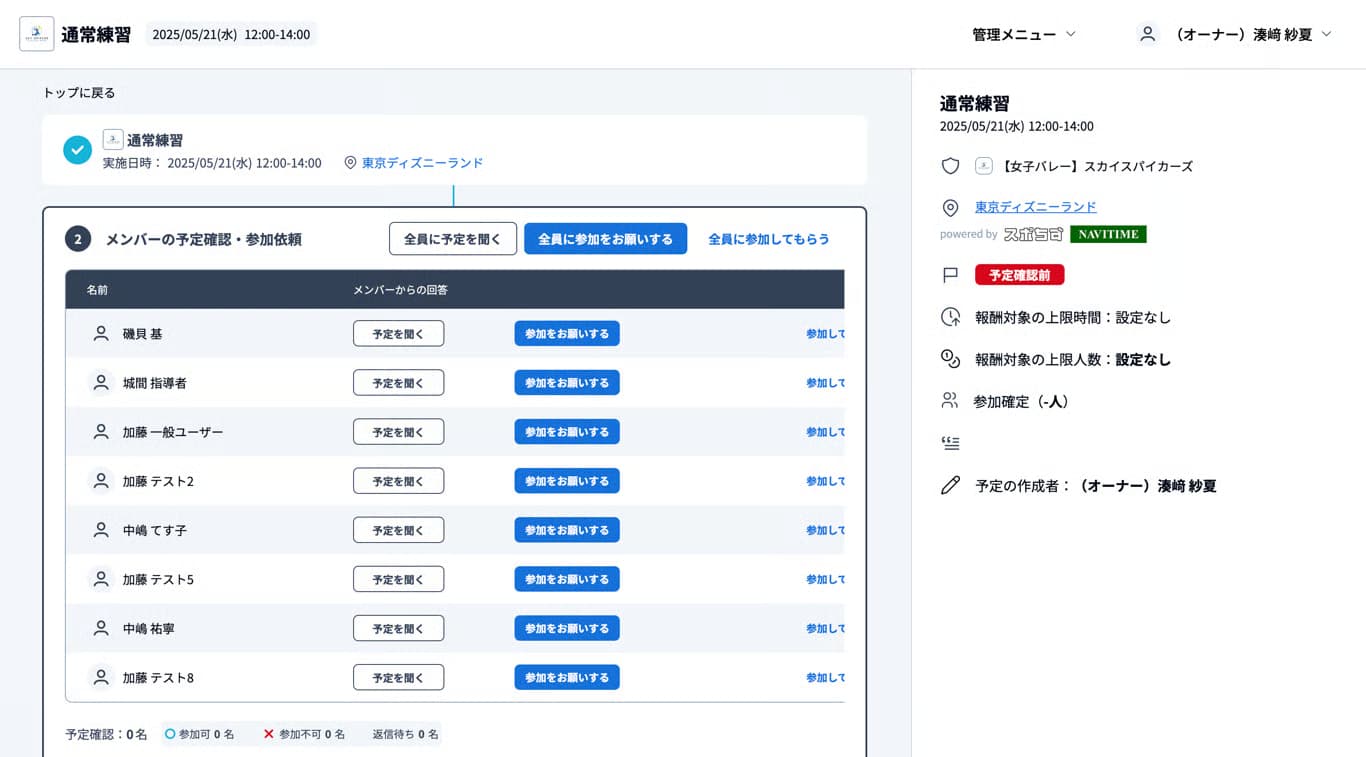
Task: Click the red 予定確認前 status badge
Action: [1019, 274]
